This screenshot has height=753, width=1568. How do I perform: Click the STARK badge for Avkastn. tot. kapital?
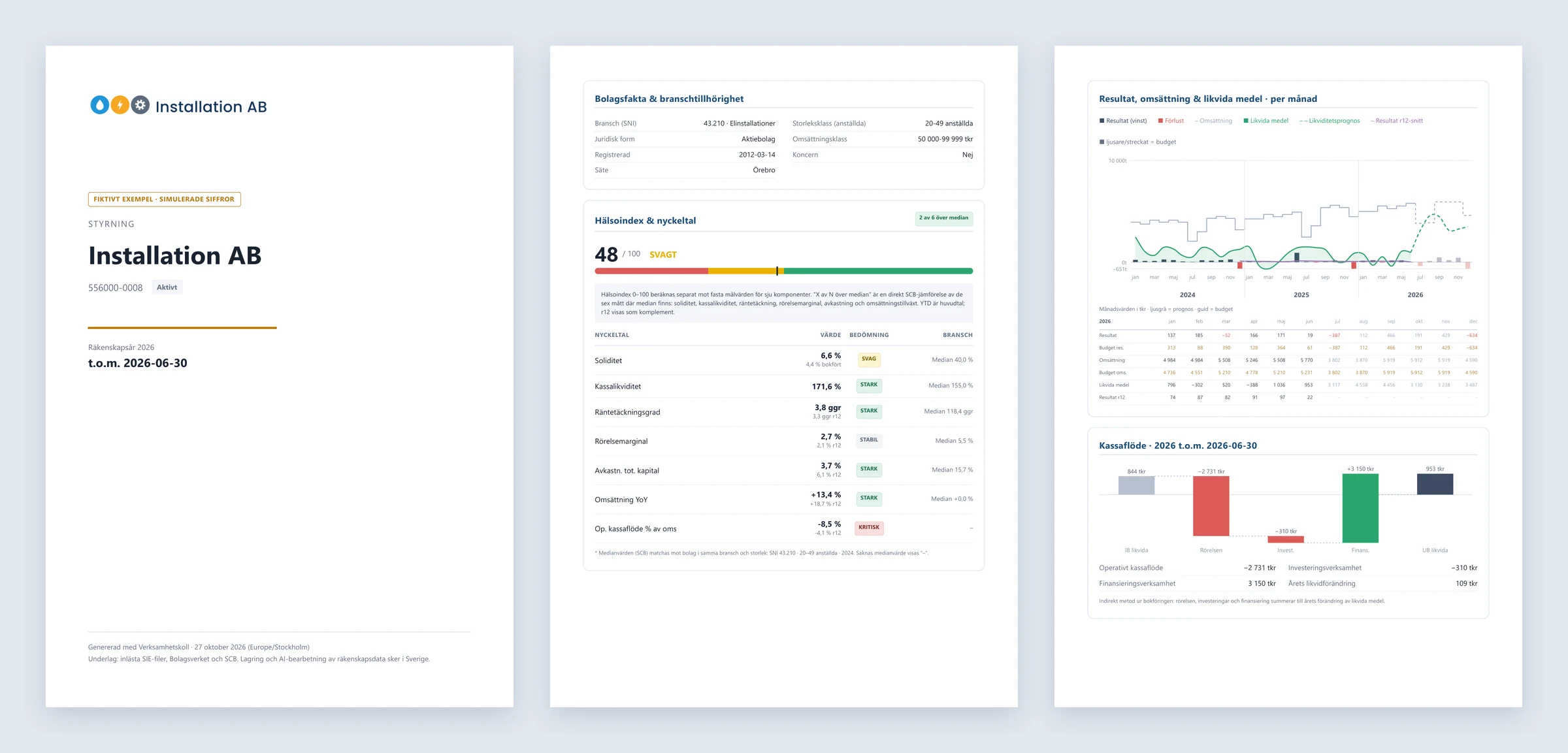[x=869, y=470]
